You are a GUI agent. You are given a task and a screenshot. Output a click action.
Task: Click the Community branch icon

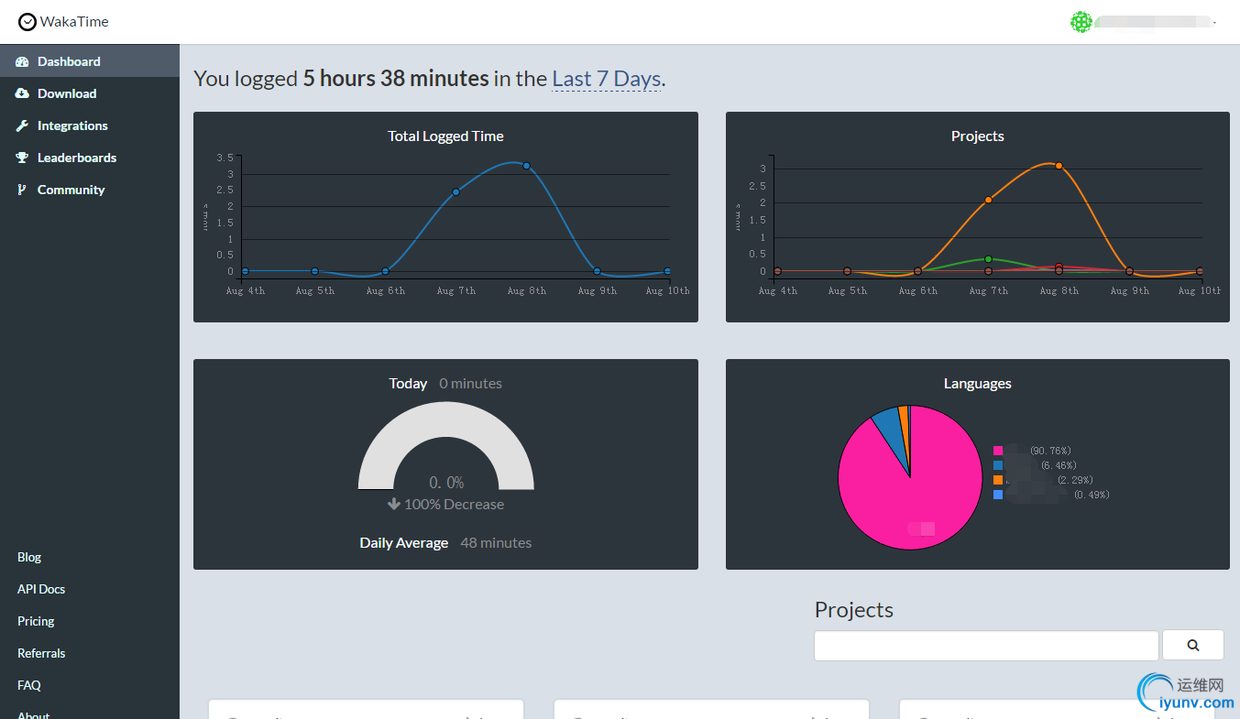(22, 190)
